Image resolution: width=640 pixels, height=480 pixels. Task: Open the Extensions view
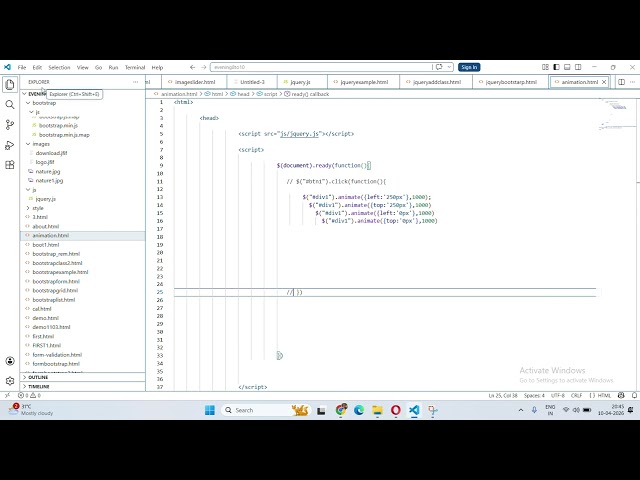pyautogui.click(x=10, y=164)
